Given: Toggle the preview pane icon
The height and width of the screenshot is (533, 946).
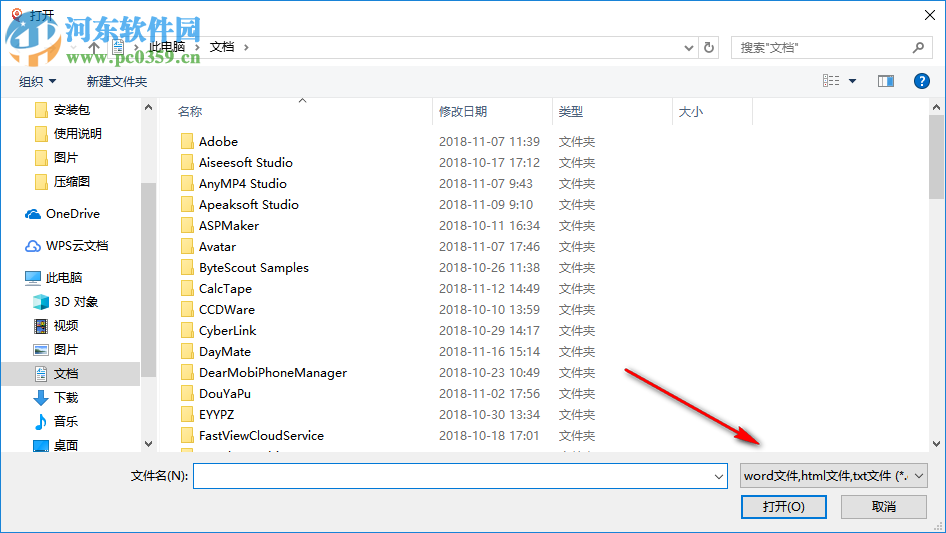Looking at the screenshot, I should point(886,81).
